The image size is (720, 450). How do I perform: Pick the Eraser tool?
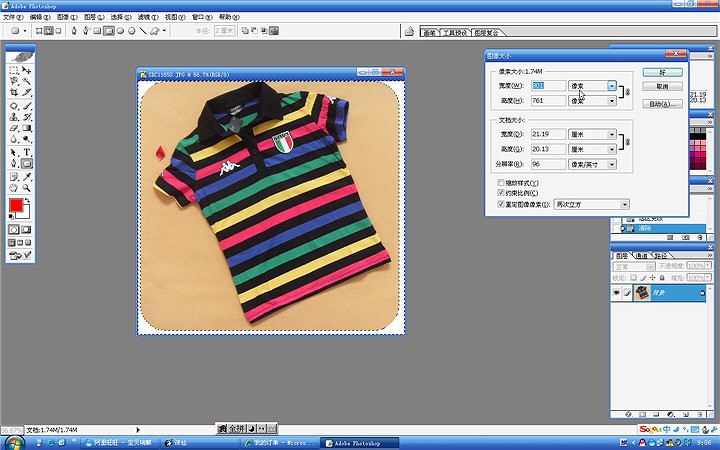pyautogui.click(x=15, y=128)
